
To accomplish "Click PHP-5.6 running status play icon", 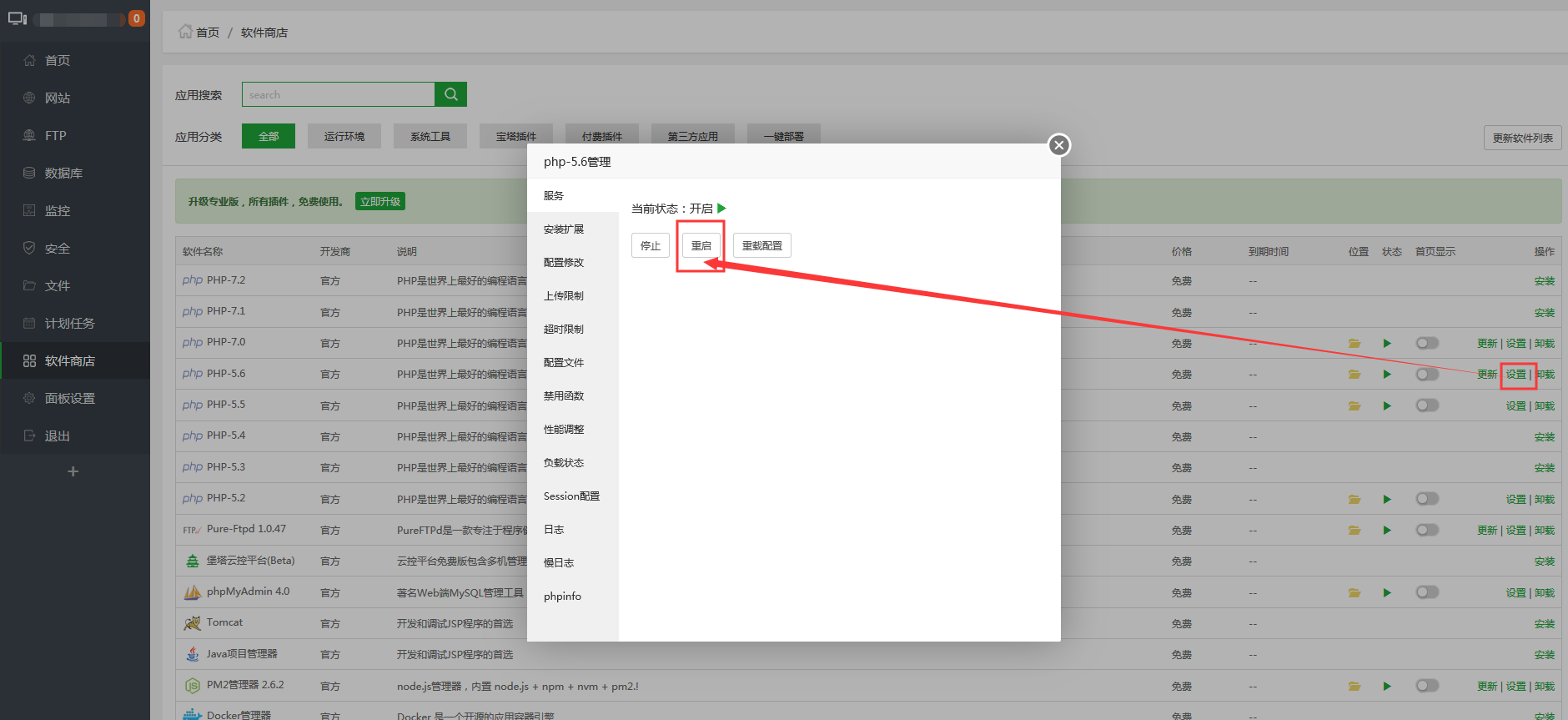I will coord(1387,375).
